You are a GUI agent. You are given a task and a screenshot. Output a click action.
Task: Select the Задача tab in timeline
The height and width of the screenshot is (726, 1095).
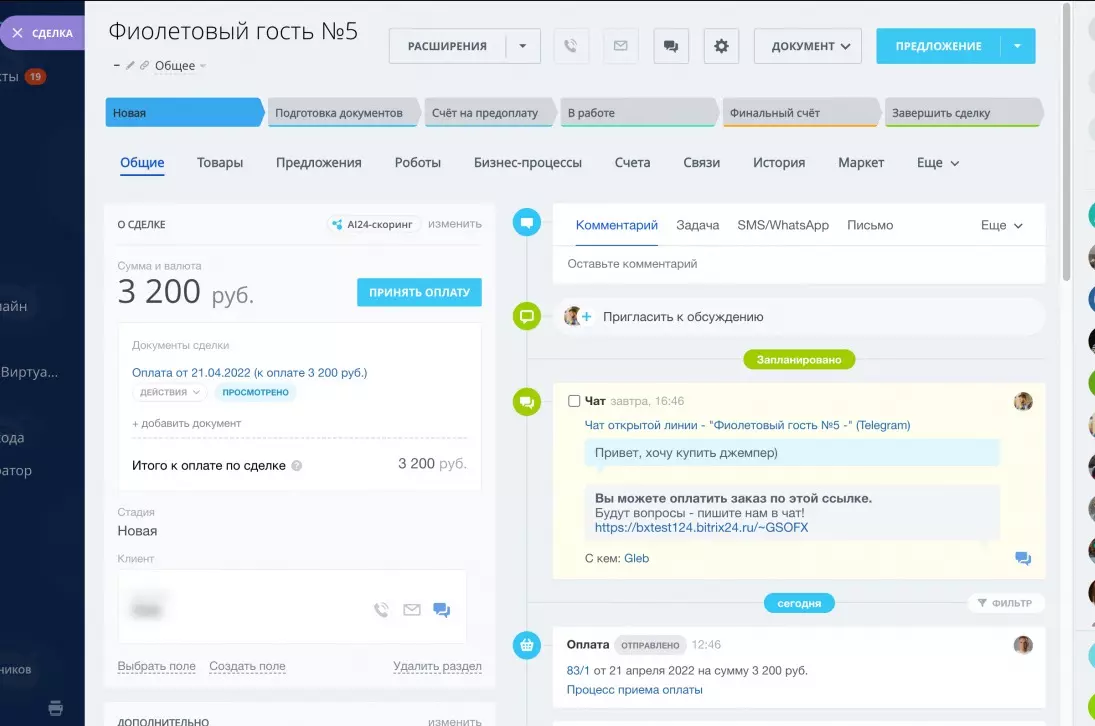click(x=697, y=225)
